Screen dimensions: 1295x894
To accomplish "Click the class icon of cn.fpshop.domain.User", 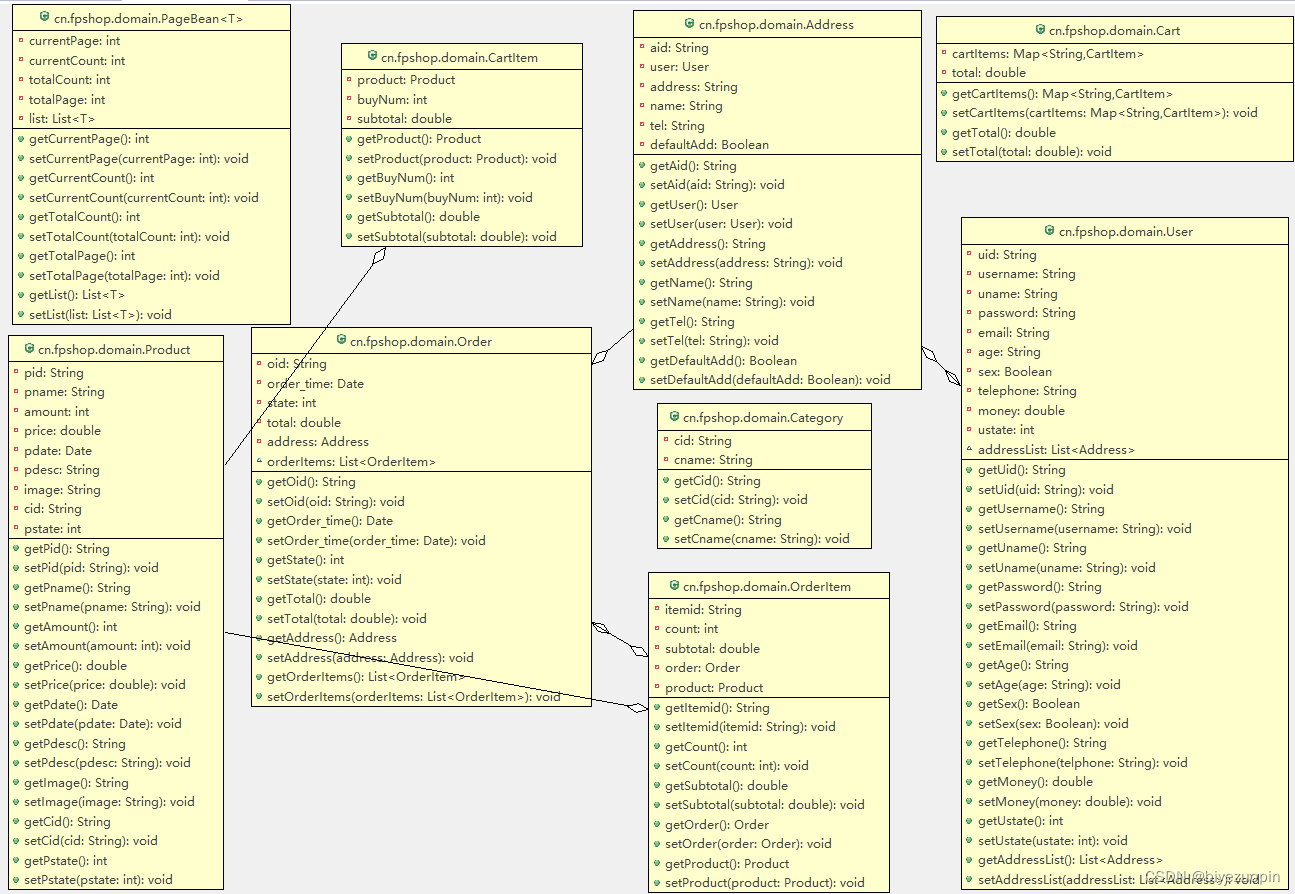I will (x=1049, y=231).
